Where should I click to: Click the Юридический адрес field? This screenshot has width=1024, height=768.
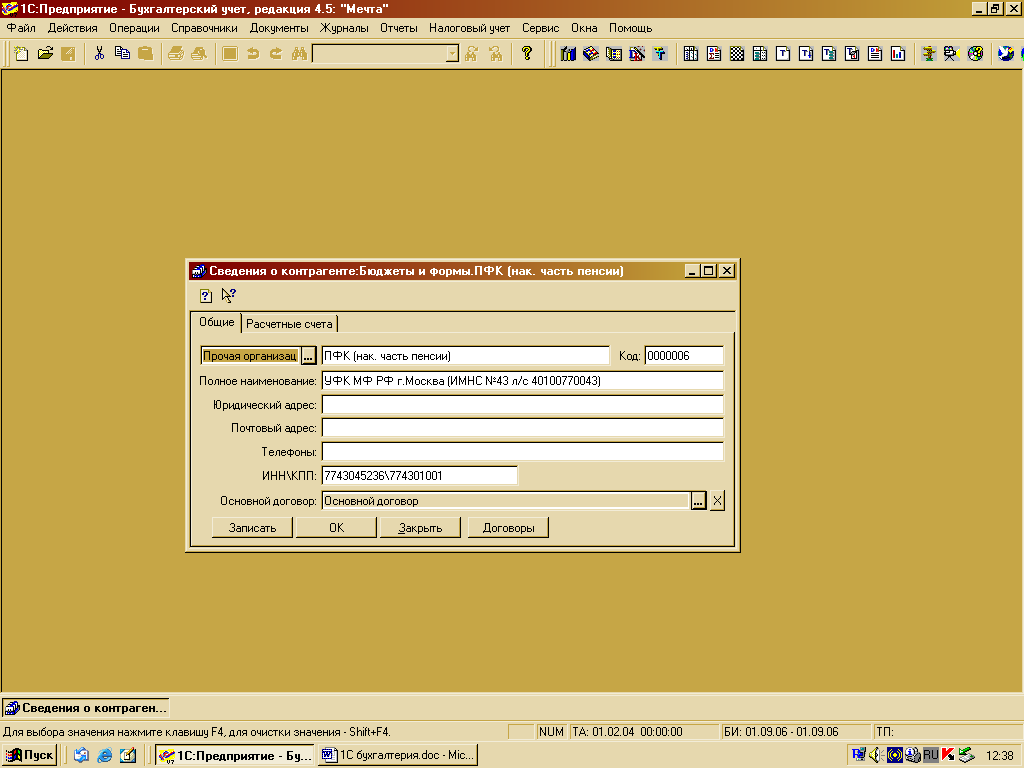[522, 405]
